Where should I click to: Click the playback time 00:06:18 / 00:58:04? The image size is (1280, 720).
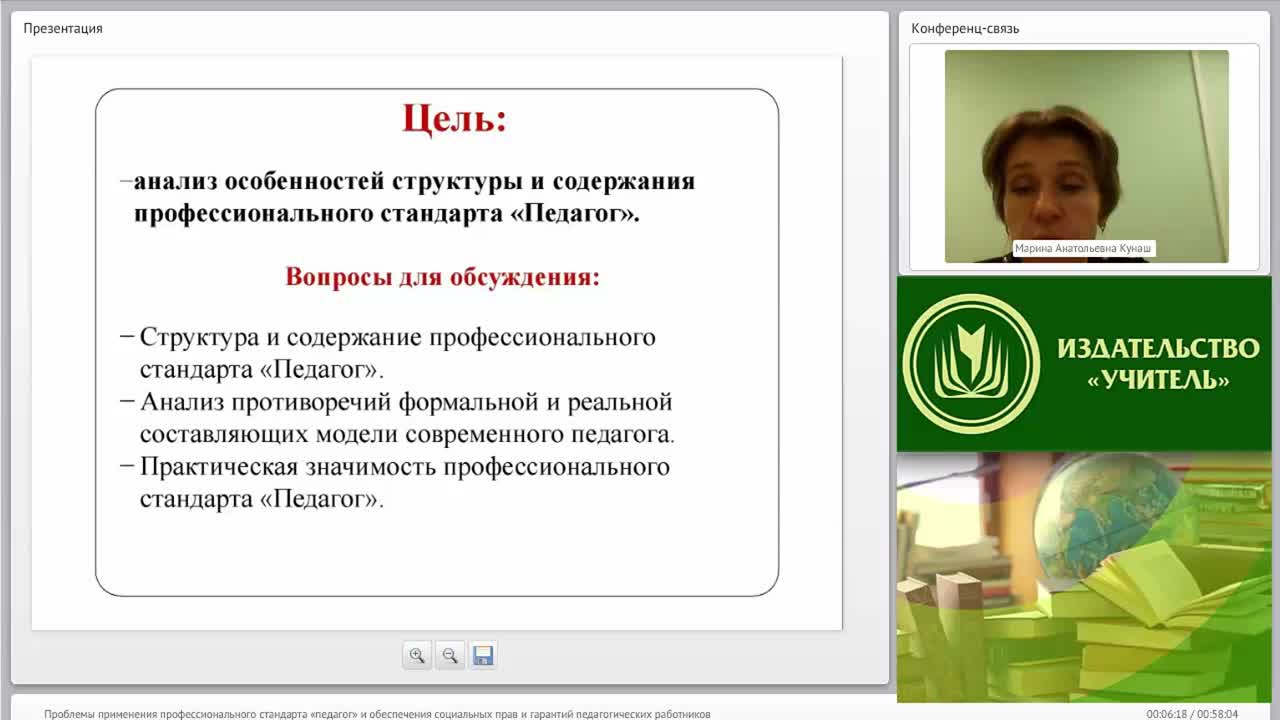[x=1192, y=714]
